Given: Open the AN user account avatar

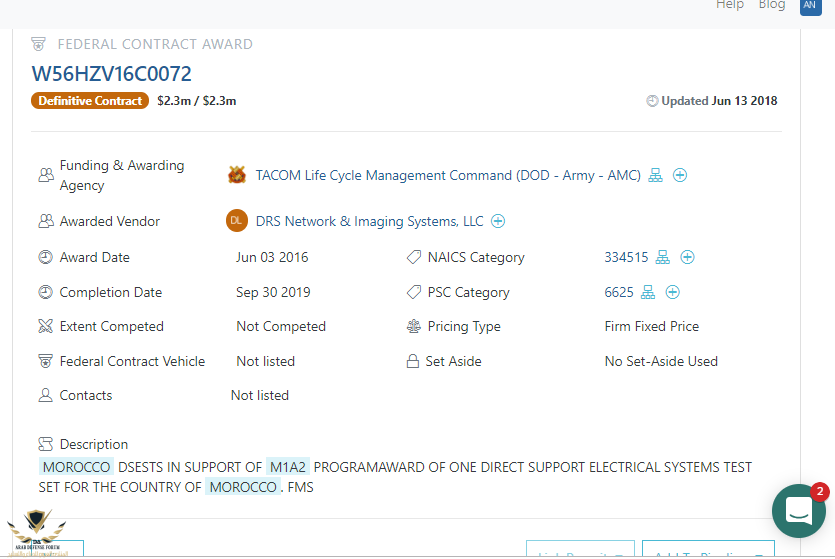Looking at the screenshot, I should tap(810, 5).
